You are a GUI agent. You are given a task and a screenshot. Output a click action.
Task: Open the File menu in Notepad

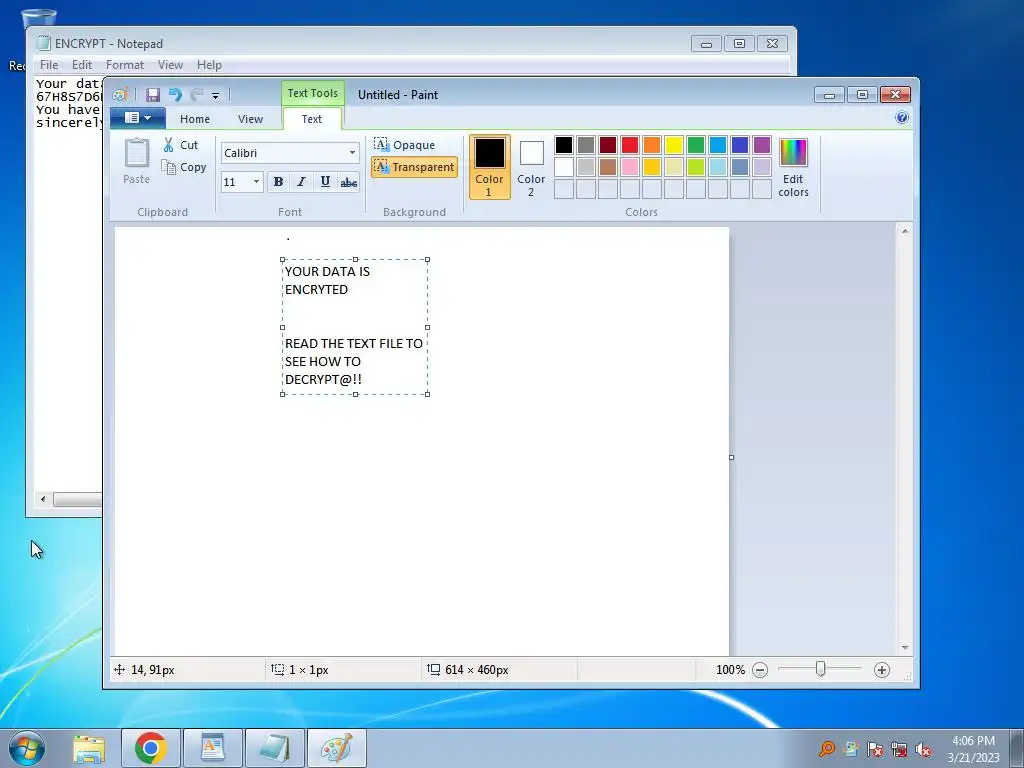[x=49, y=65]
